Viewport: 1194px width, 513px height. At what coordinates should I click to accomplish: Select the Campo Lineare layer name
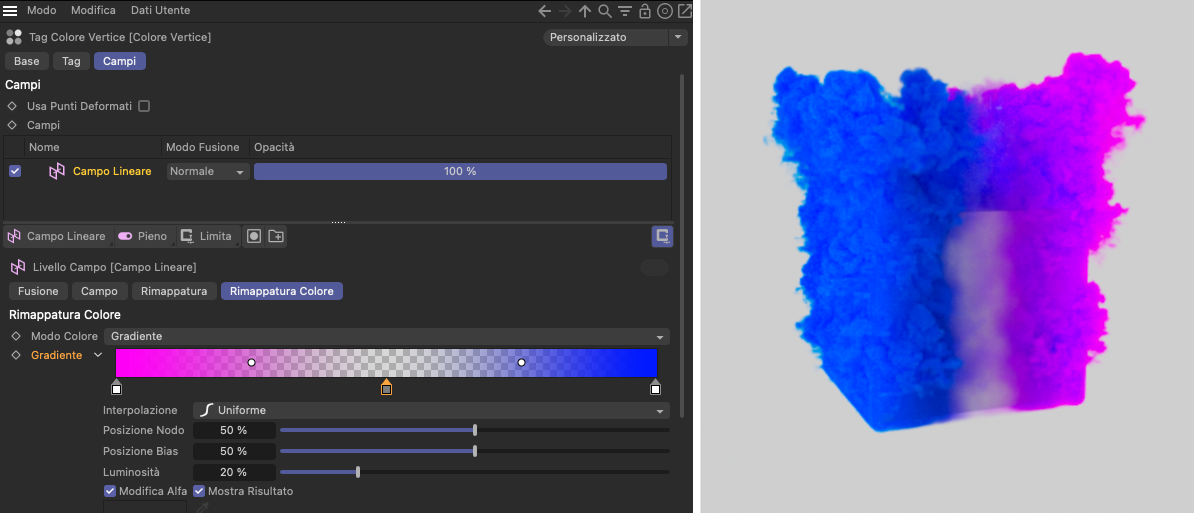coord(112,171)
